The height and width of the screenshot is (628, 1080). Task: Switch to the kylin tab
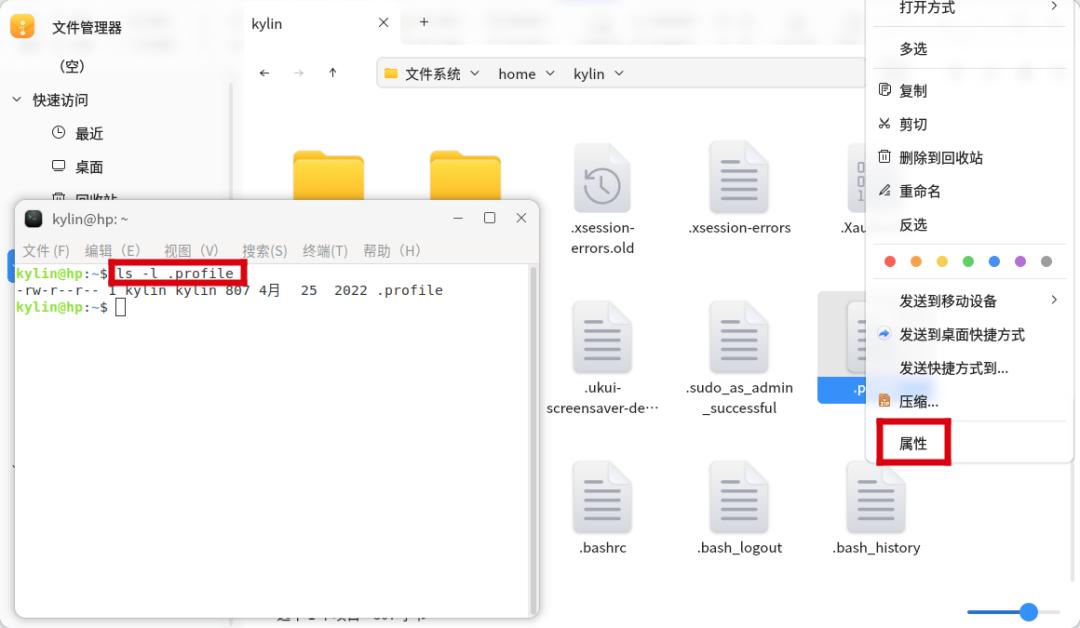pos(267,23)
